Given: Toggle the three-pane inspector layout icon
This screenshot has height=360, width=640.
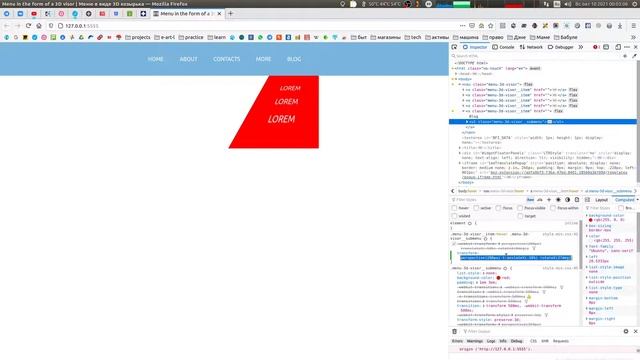Looking at the screenshot, I should [587, 200].
